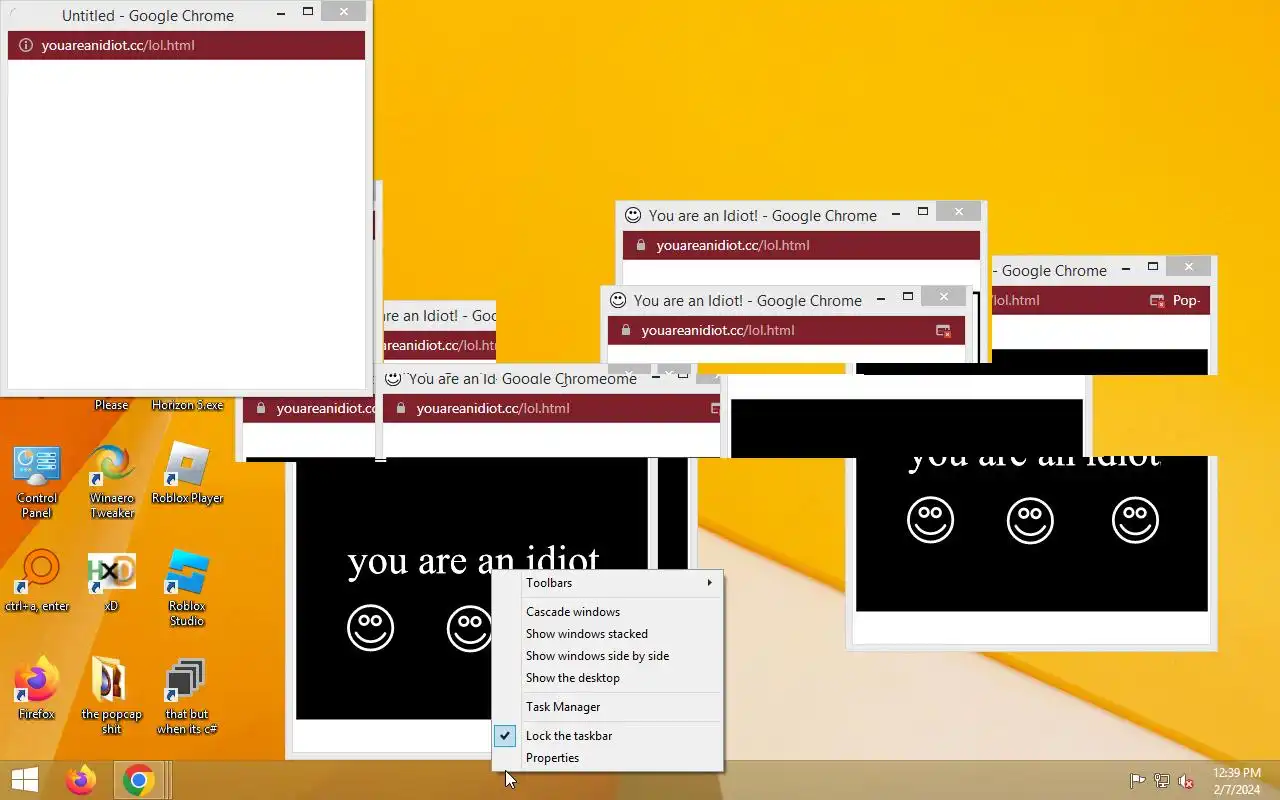Select Show windows stacked
The image size is (1280, 800).
tap(608, 634)
